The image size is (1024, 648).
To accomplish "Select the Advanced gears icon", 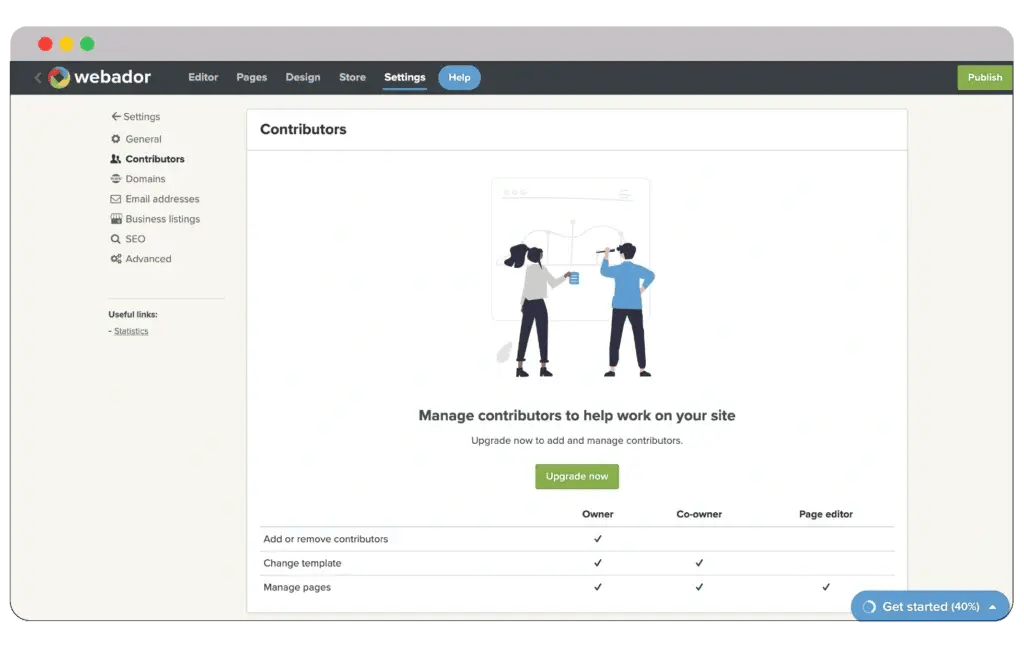I will (x=116, y=259).
